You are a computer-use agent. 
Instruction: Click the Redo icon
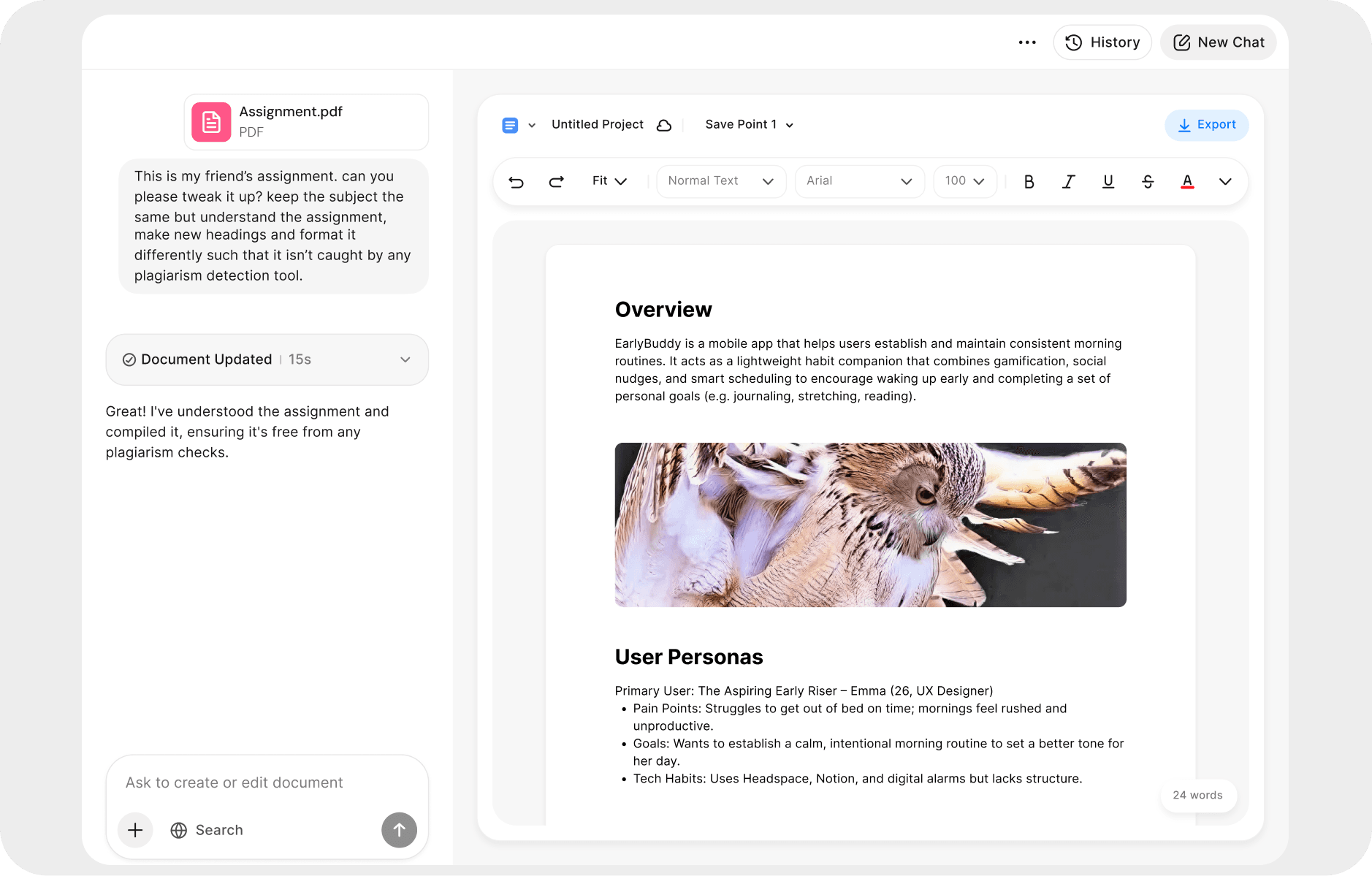pos(556,181)
